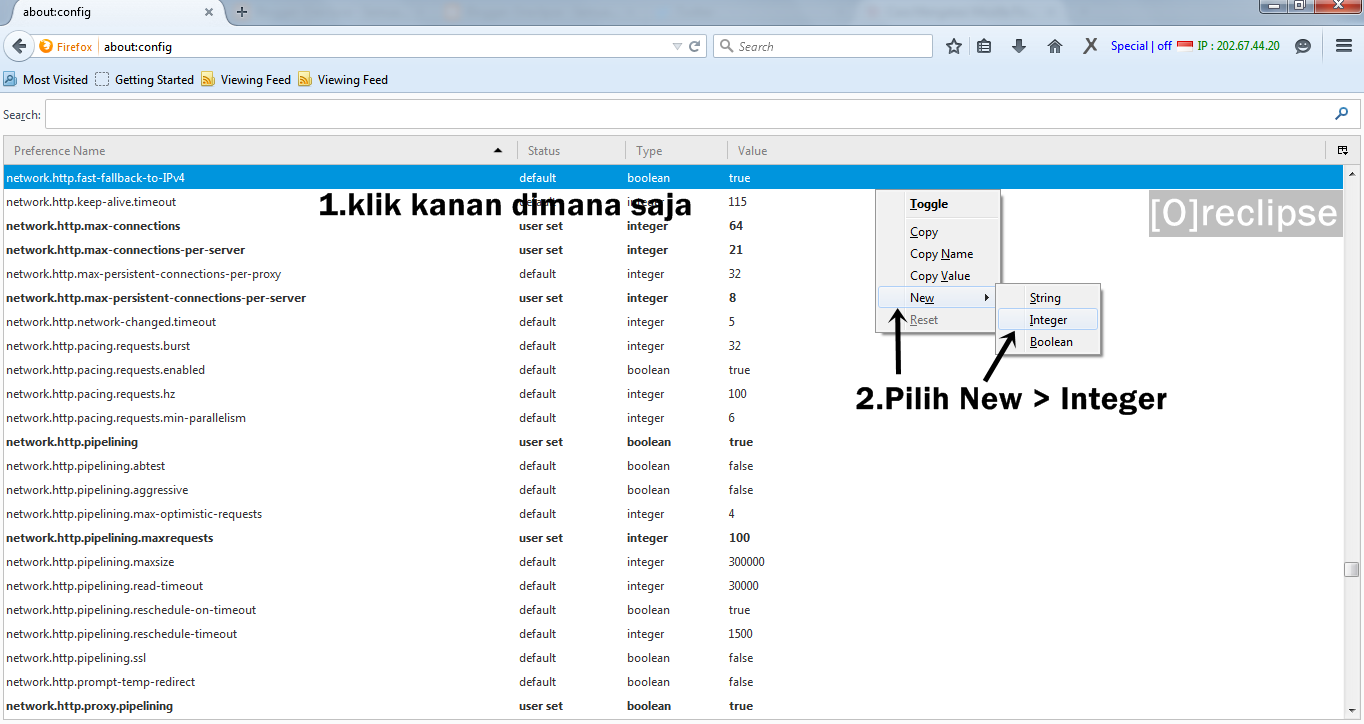The image size is (1364, 724).
Task: Click the back navigation arrow
Action: click(18, 45)
